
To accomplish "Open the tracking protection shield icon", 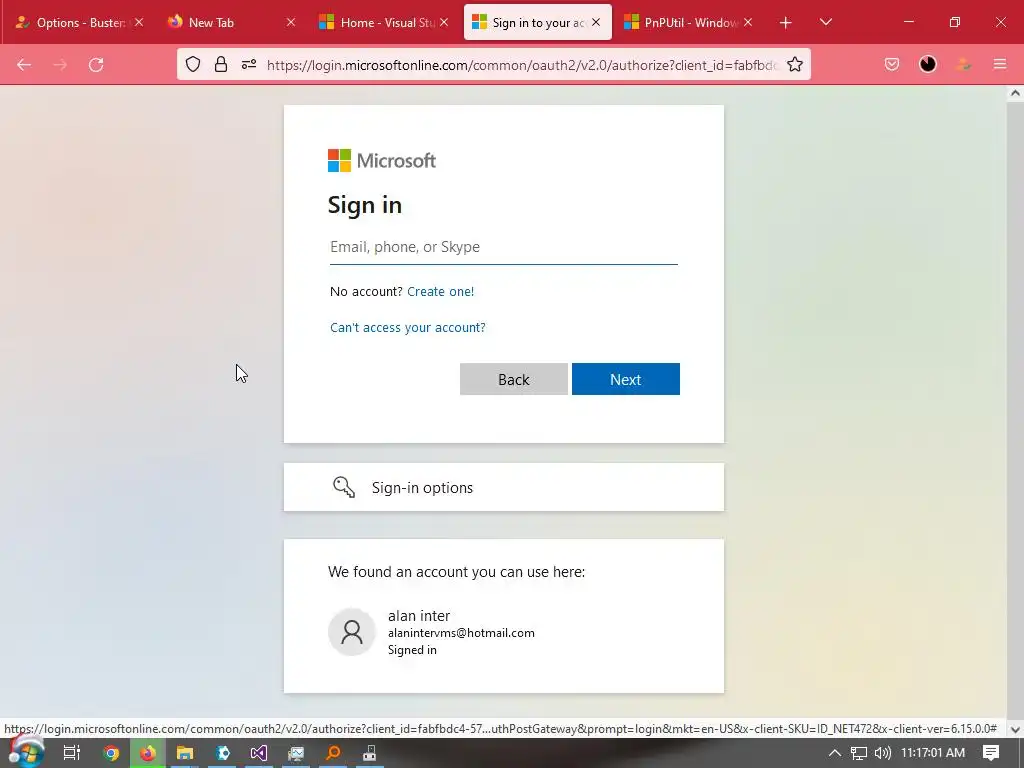I will [x=193, y=64].
